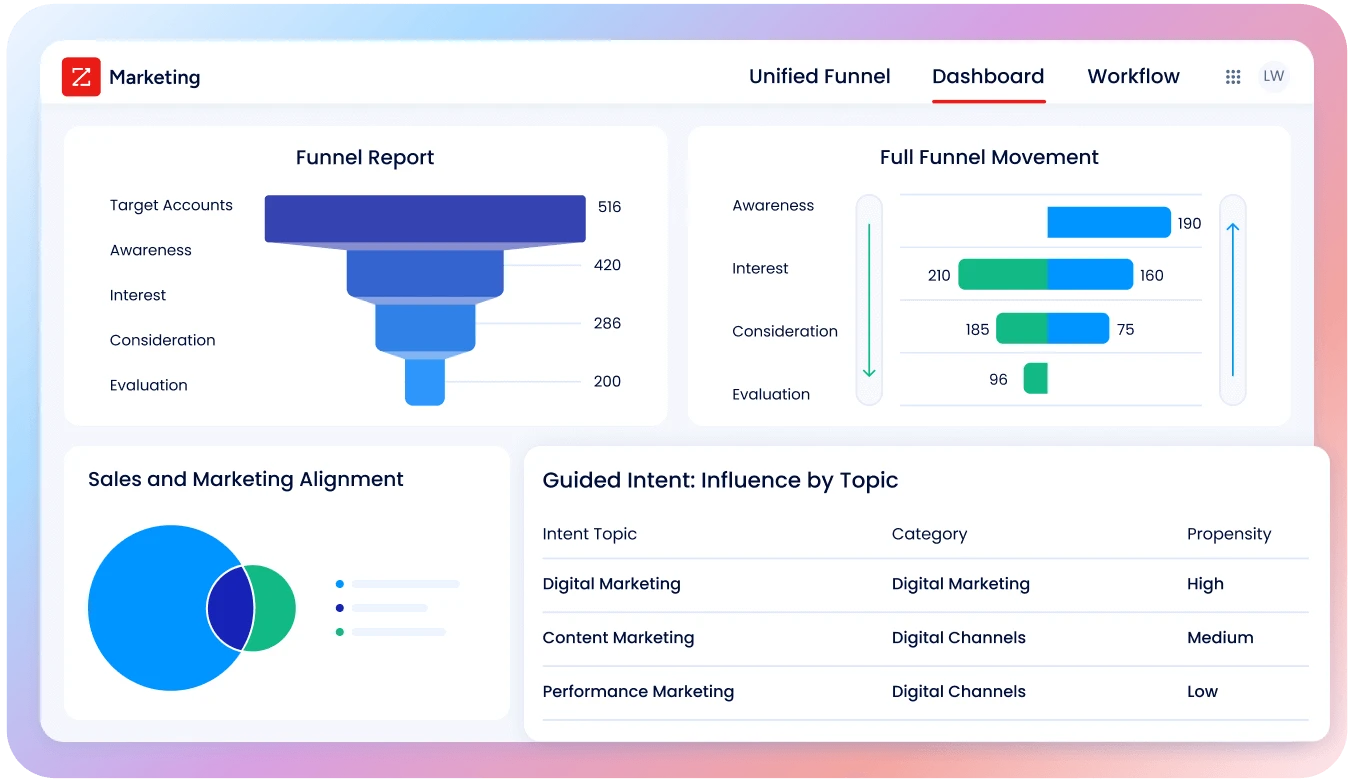This screenshot has height=782, width=1354.
Task: Click the value 210 beside Interest bar
Action: point(939,276)
